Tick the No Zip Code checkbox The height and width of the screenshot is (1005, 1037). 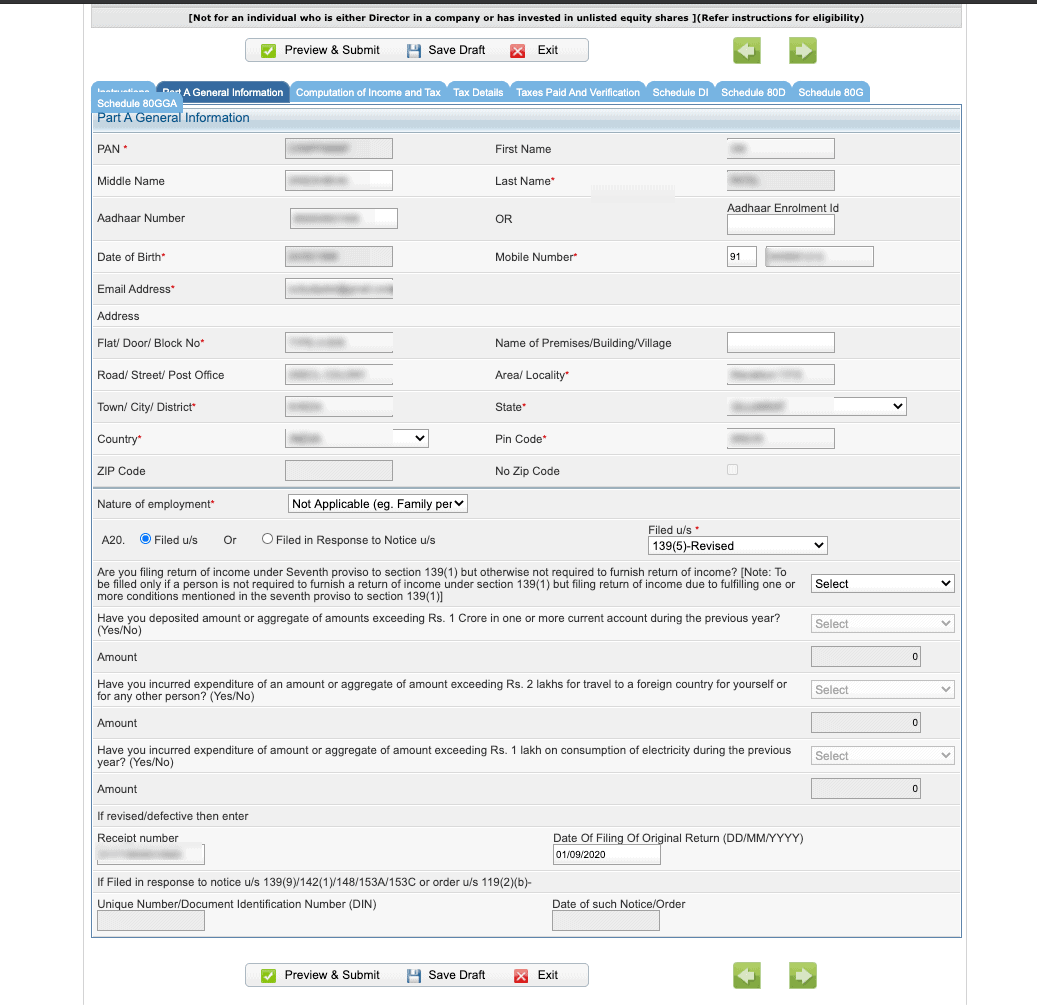732,469
